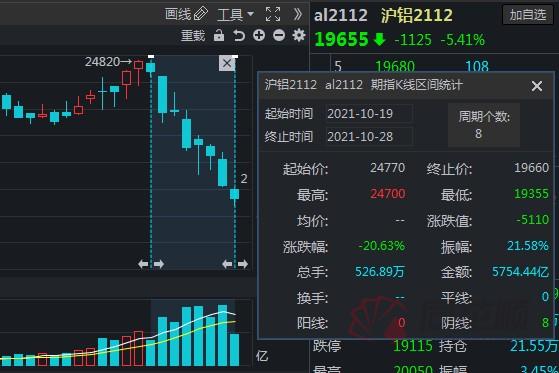Expand more toolbar options with double chevron
The height and width of the screenshot is (373, 559).
297,15
